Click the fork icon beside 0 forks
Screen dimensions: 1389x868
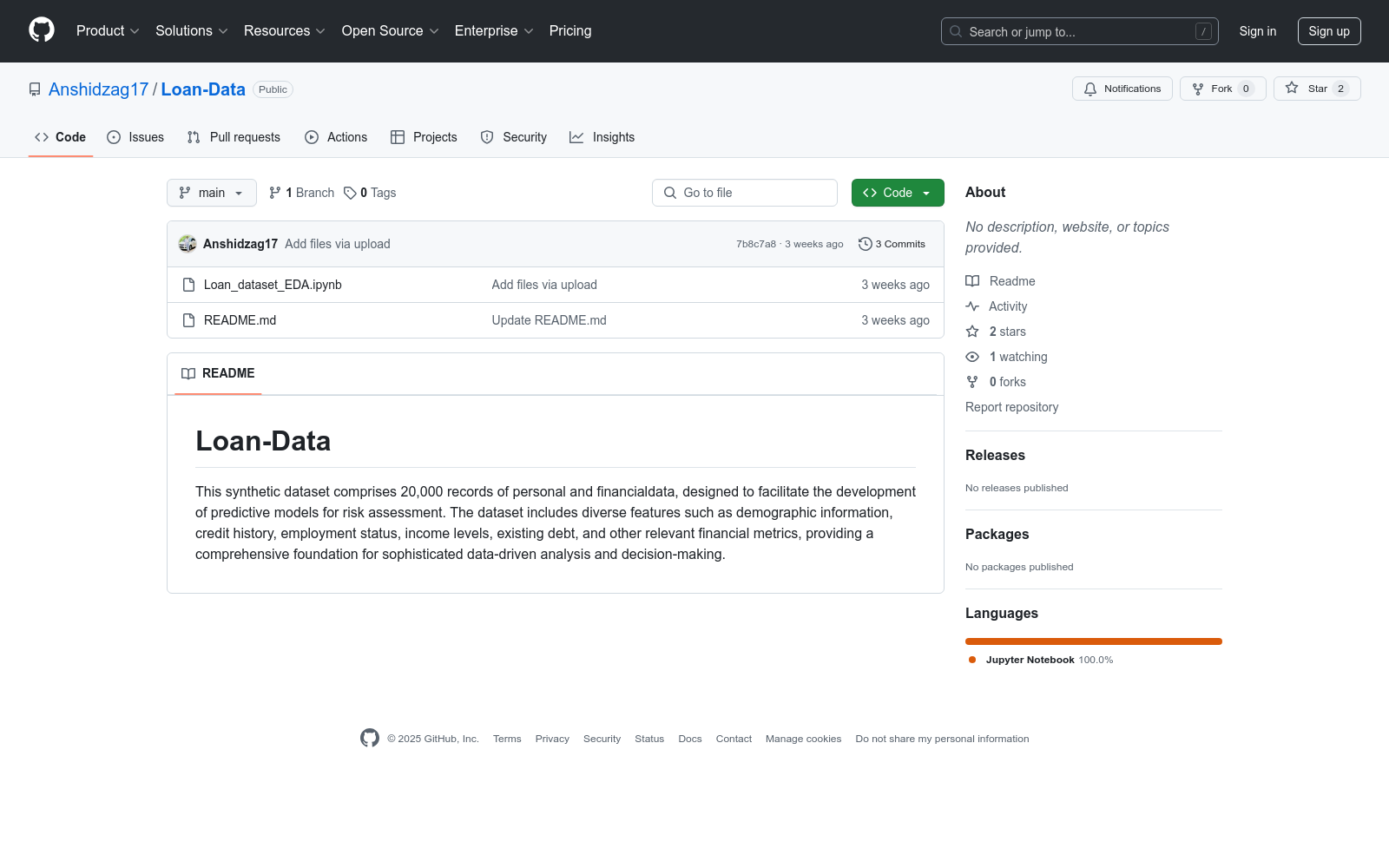point(972,382)
